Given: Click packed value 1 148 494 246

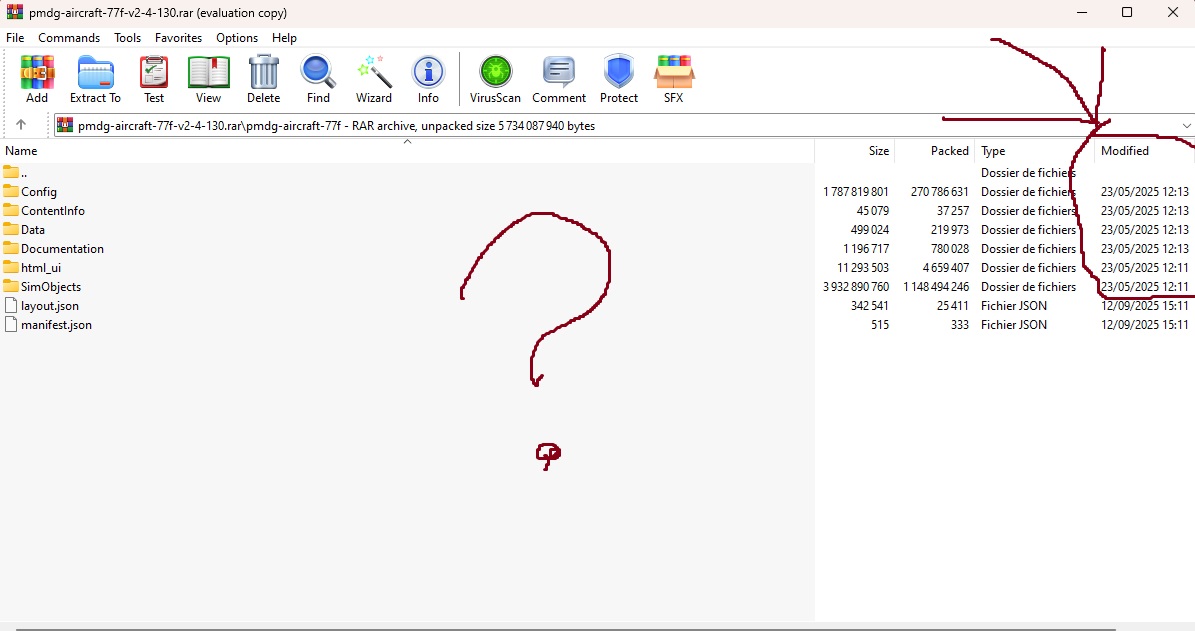Looking at the screenshot, I should coord(936,287).
